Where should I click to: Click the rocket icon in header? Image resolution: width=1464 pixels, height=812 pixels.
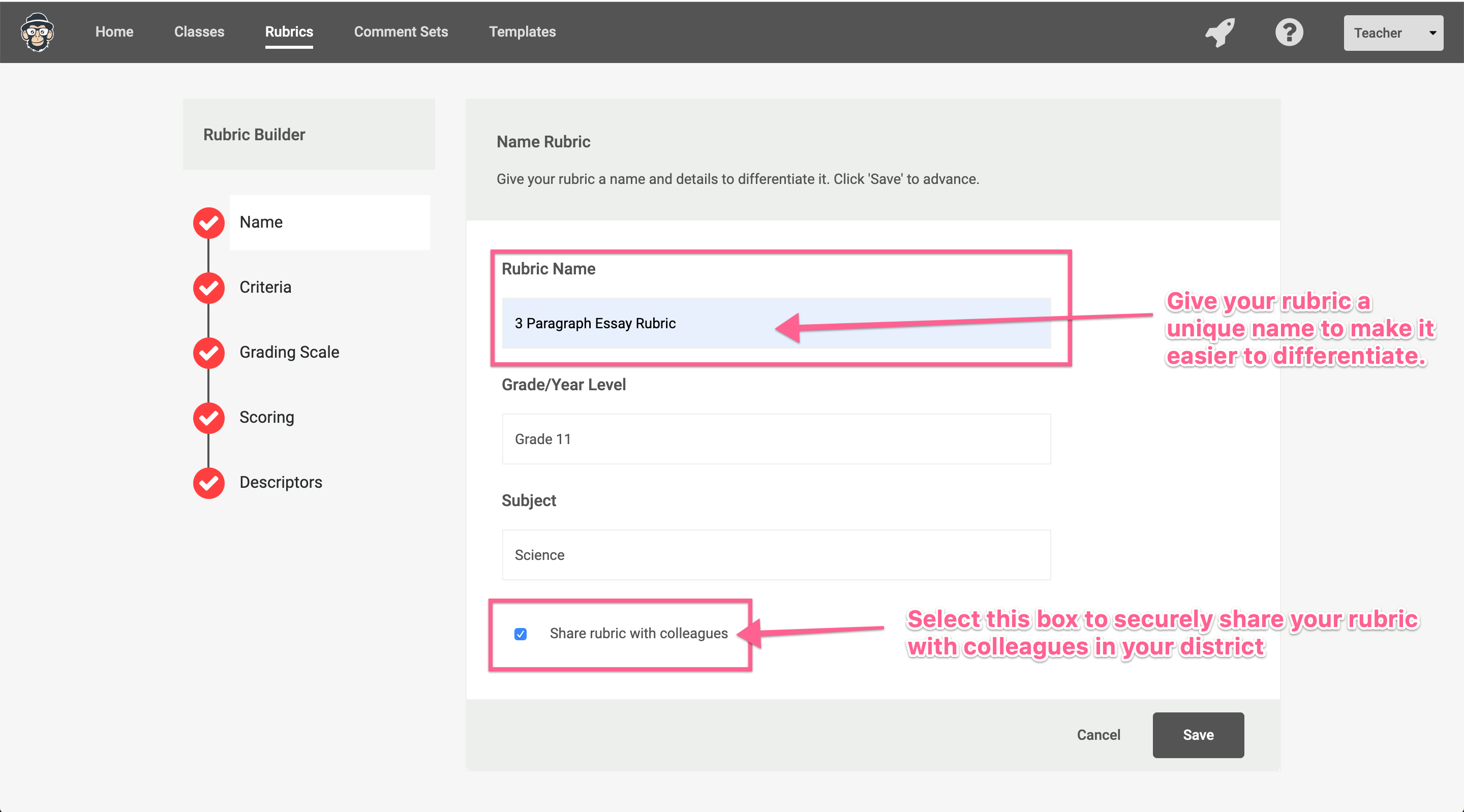pyautogui.click(x=1219, y=33)
